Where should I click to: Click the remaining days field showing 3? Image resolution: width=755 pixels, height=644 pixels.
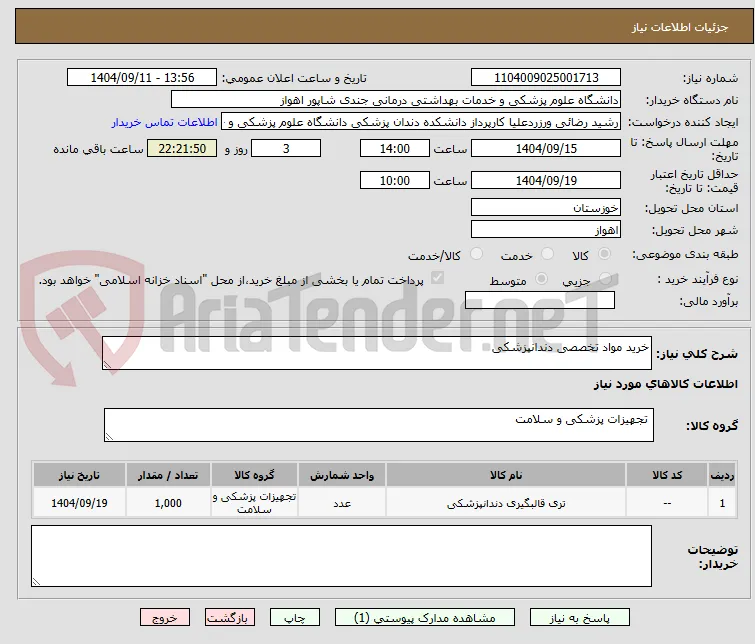pos(286,148)
